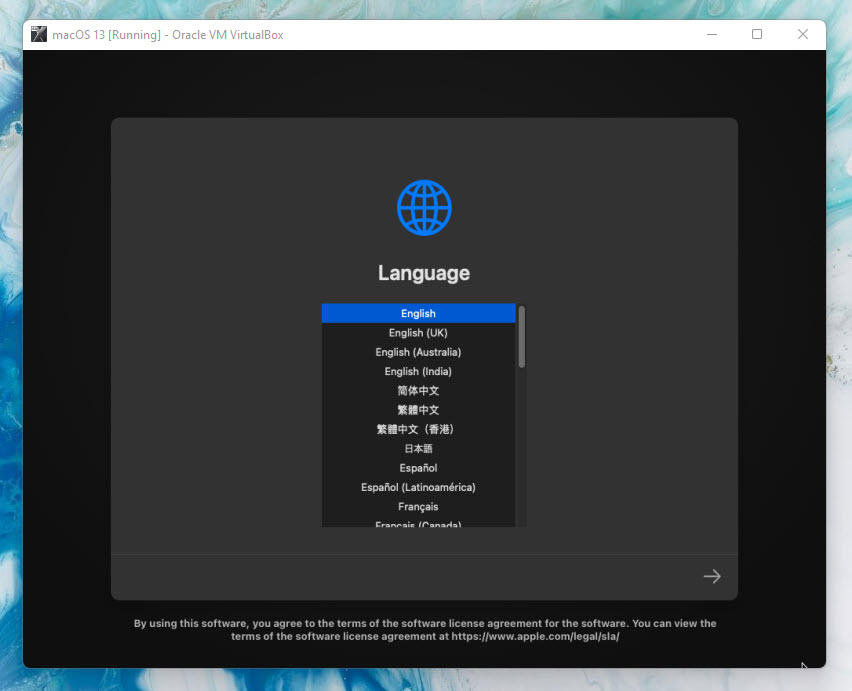Click the language list scrollbar thumb
Image resolution: width=852 pixels, height=691 pixels.
click(521, 337)
